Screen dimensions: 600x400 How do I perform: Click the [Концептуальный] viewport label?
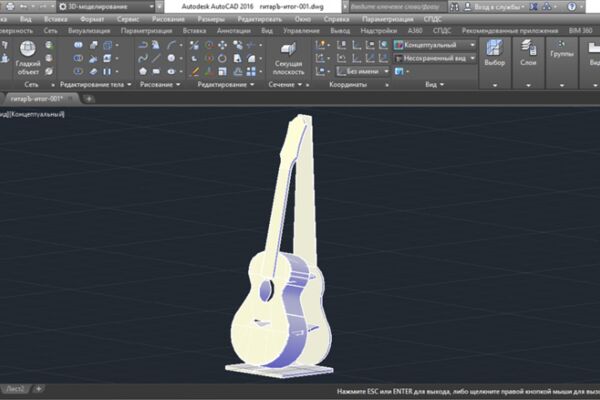(x=37, y=114)
